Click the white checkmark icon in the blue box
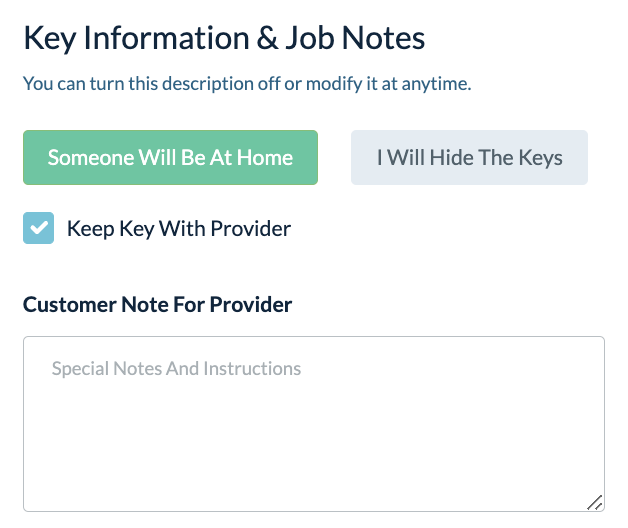628x528 pixels. [x=38, y=228]
